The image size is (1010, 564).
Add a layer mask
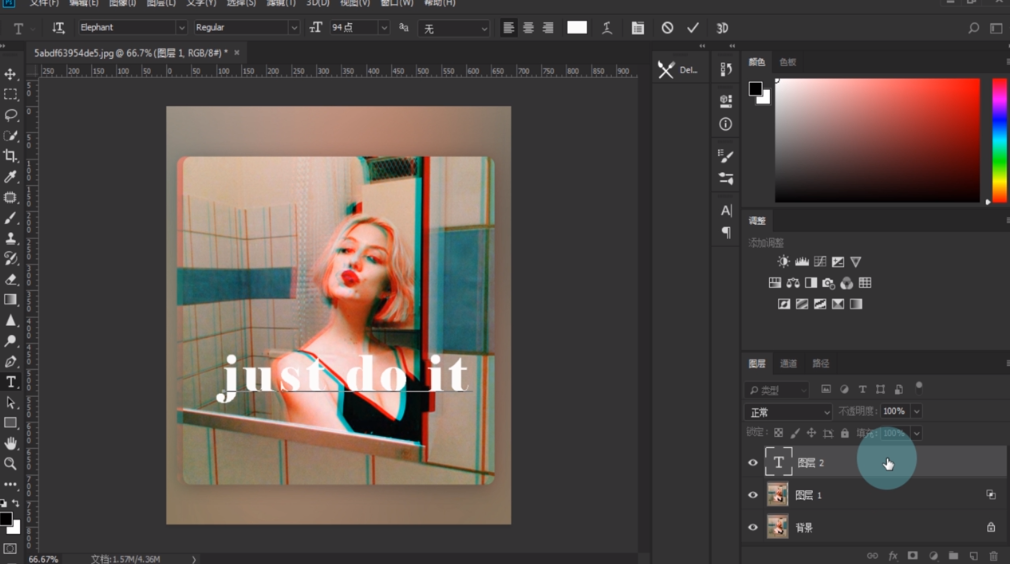coord(913,556)
